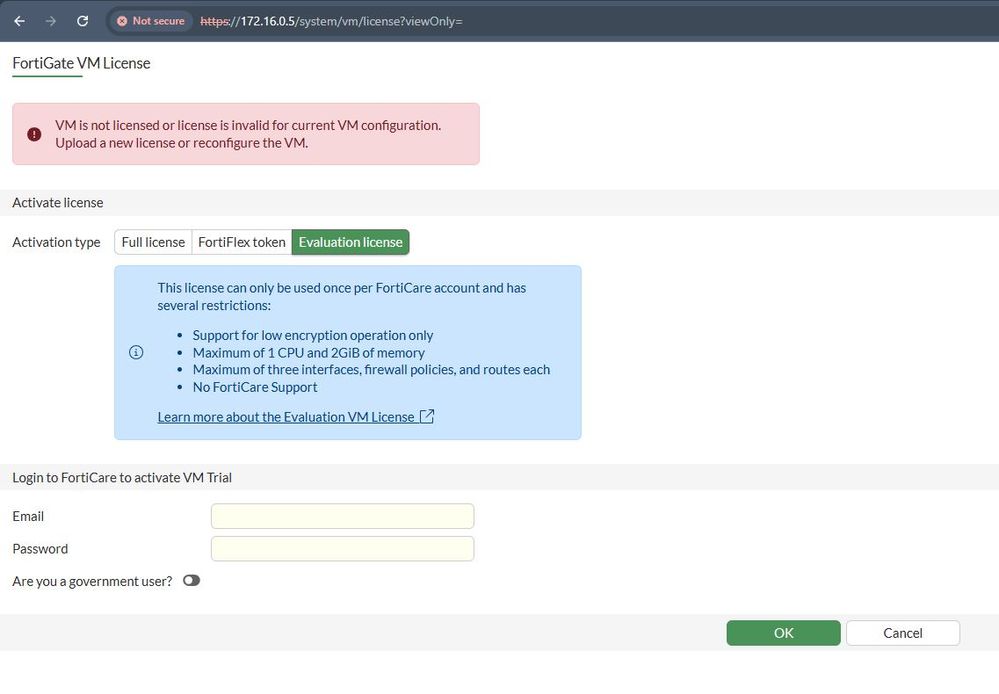Select the Full license activation type
The height and width of the screenshot is (694, 999).
(153, 242)
